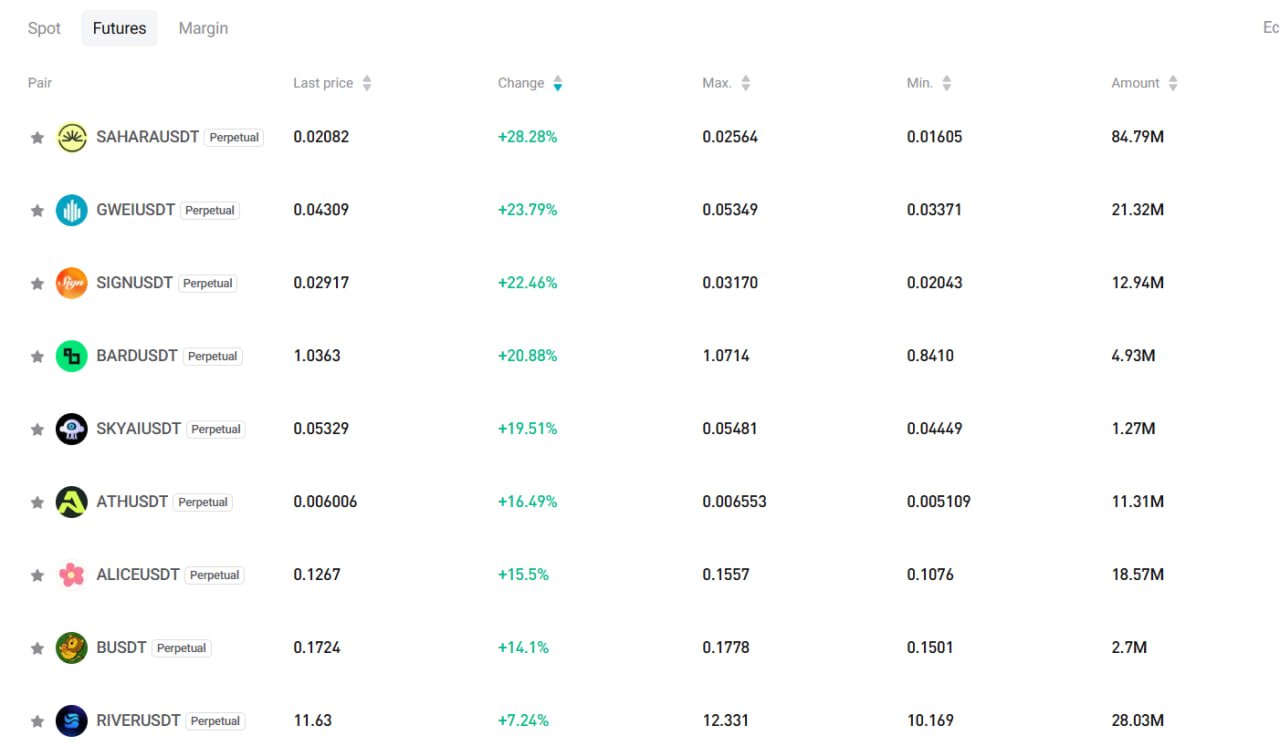Click the SAHARAUSDT coin logo icon
The width and height of the screenshot is (1280, 746).
72,137
